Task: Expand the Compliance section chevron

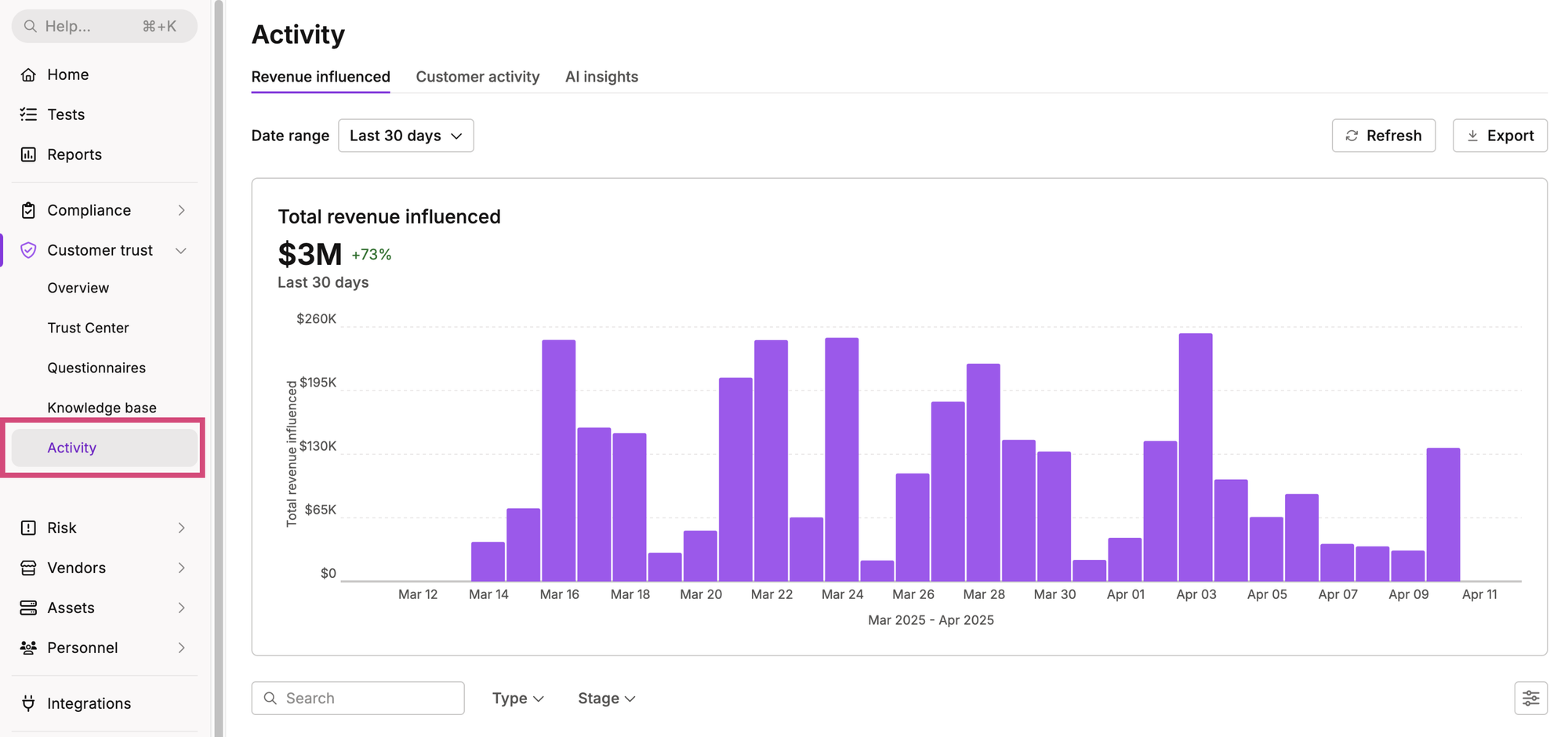Action: [x=181, y=210]
